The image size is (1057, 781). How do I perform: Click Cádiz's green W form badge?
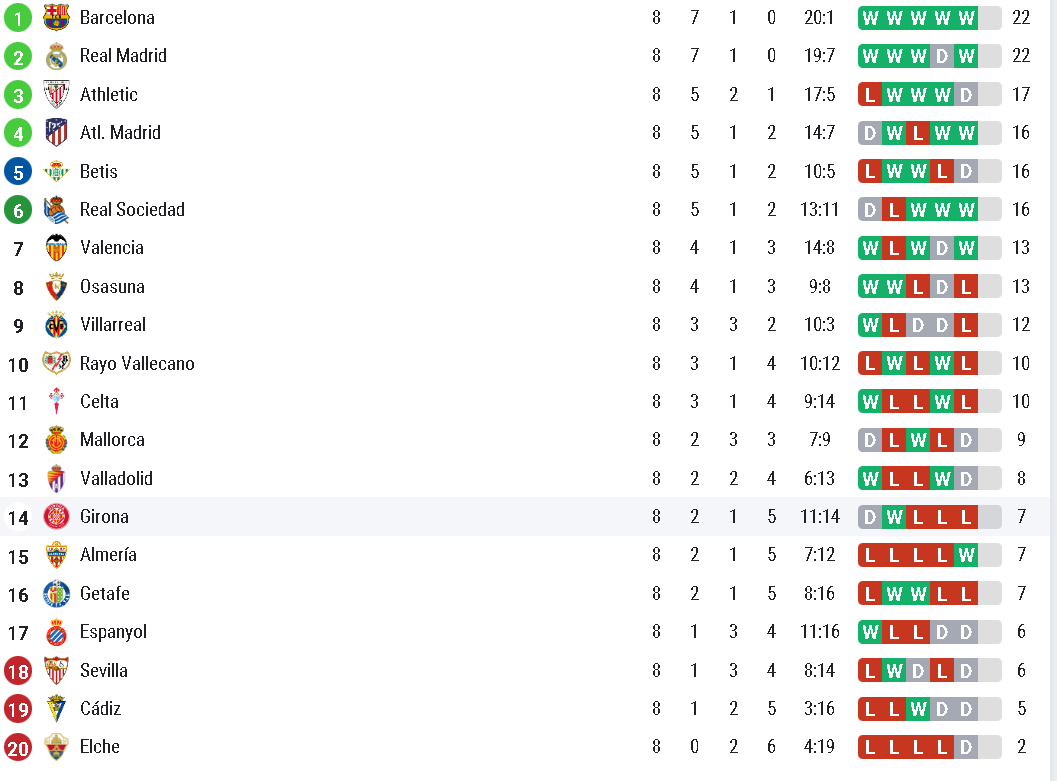[918, 709]
